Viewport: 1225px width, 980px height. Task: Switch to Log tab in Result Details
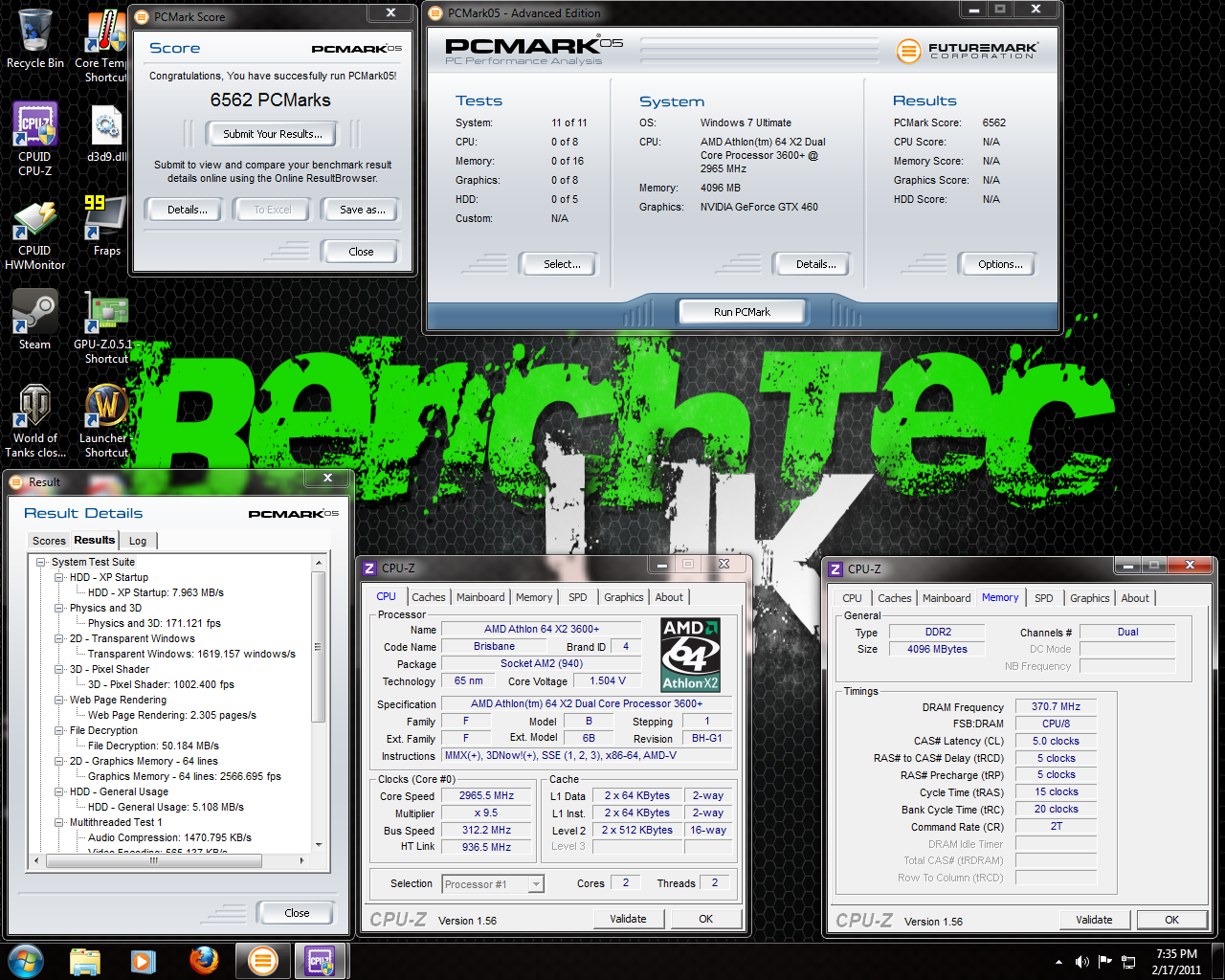138,541
